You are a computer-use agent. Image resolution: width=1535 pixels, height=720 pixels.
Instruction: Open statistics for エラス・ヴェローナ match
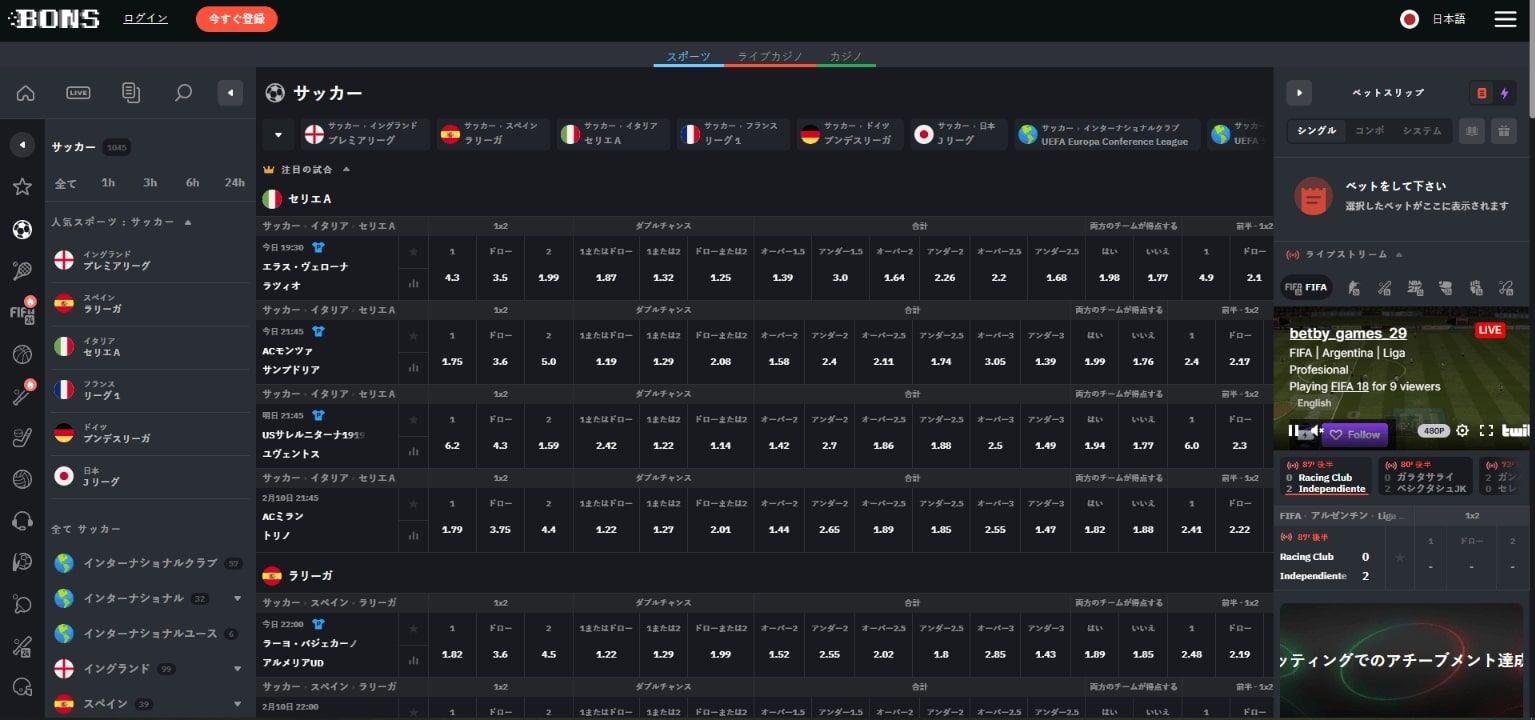(413, 283)
